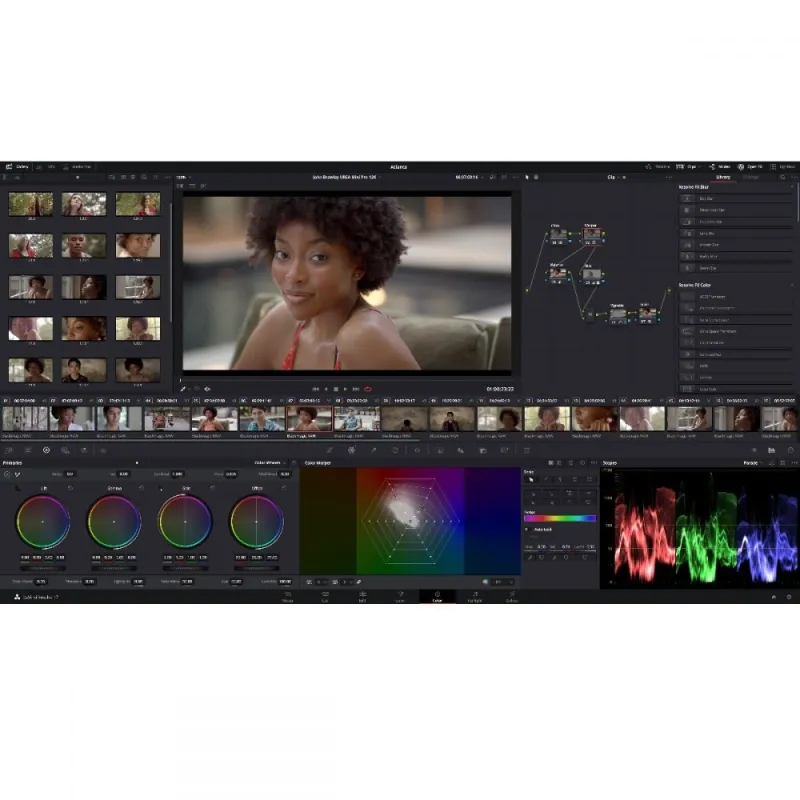
Task: Open project settings gear icon
Action: 788,596
